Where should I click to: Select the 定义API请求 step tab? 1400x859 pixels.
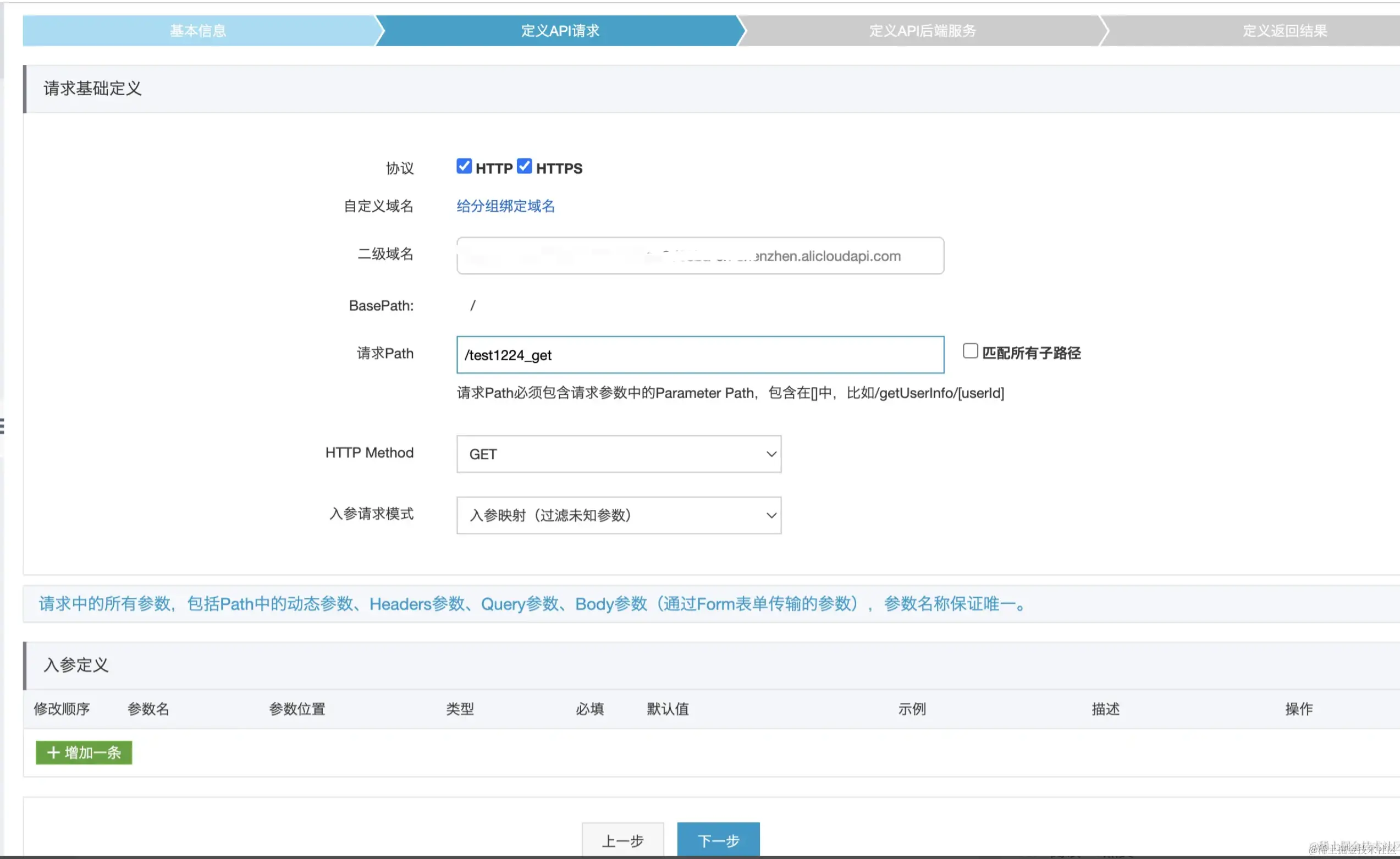(x=560, y=31)
